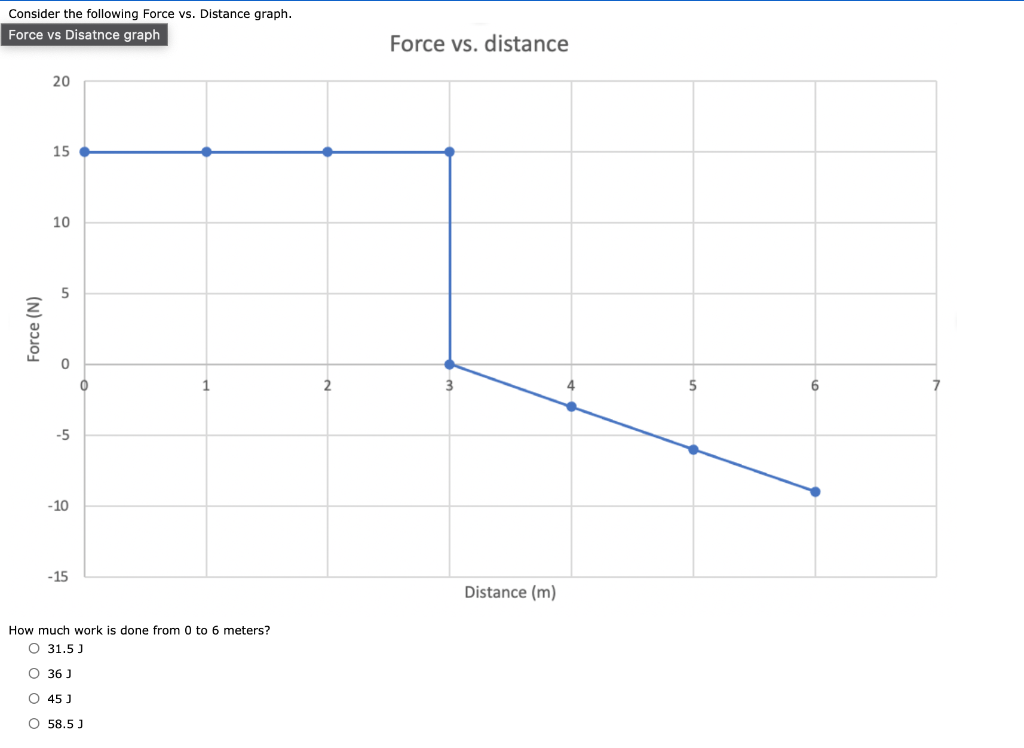This screenshot has width=1024, height=748.
Task: Select the data point at 1 meter, 15 N
Action: coord(206,151)
